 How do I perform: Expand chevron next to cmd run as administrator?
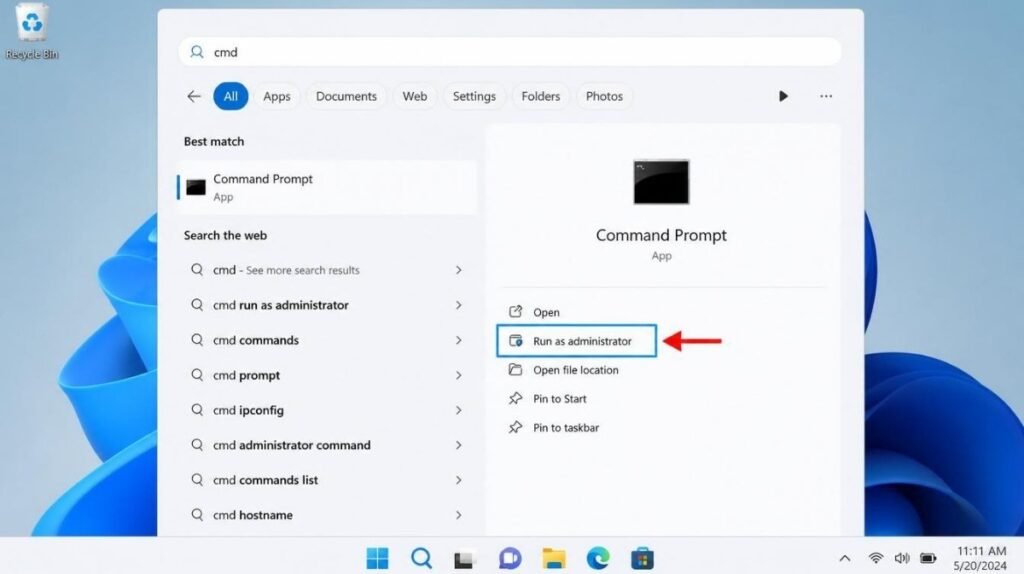click(458, 305)
